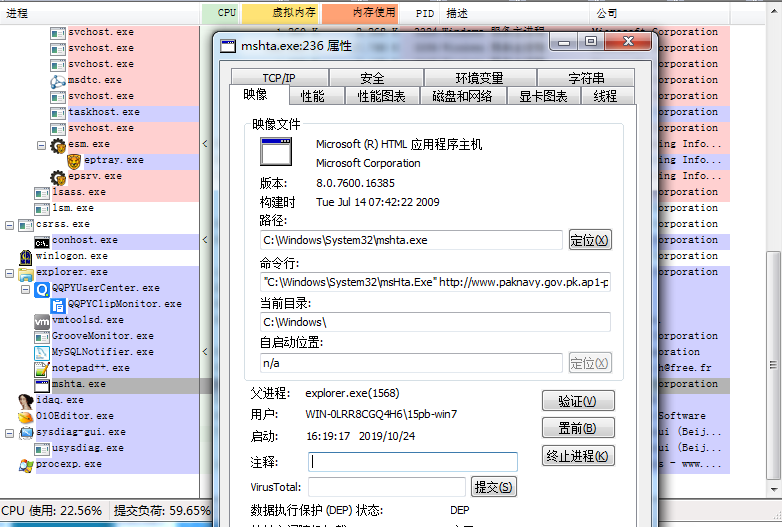Click the 010Editor.exe icon
782x527 pixels.
point(26,417)
